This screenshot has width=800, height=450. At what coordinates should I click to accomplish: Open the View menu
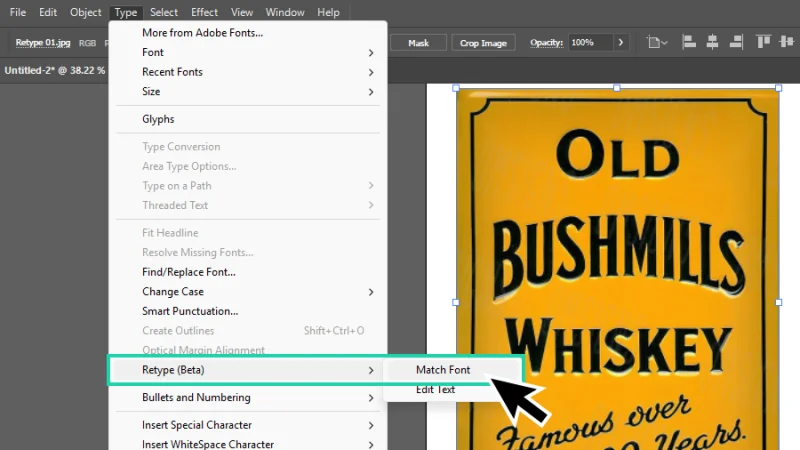[x=242, y=12]
